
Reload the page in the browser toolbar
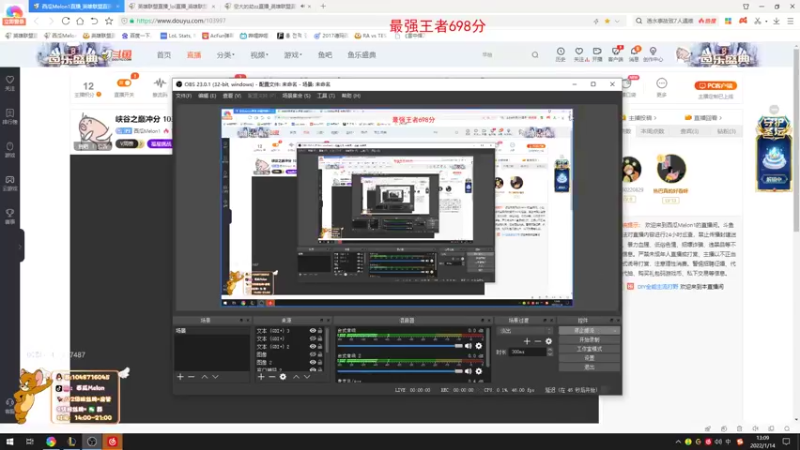click(x=66, y=21)
